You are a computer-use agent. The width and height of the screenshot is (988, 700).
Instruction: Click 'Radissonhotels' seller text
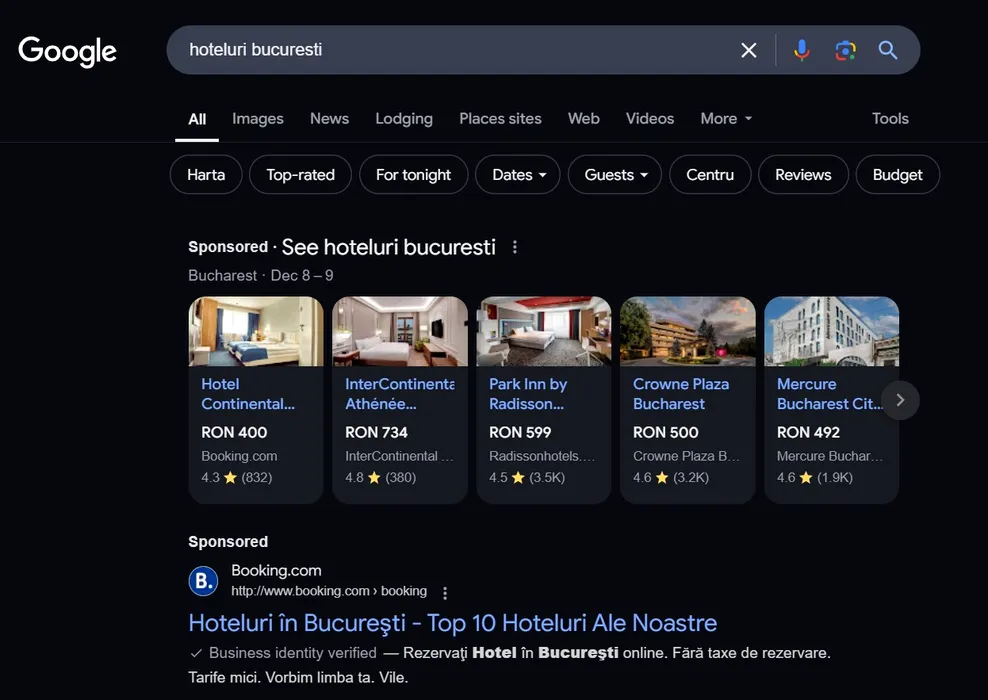pos(542,456)
